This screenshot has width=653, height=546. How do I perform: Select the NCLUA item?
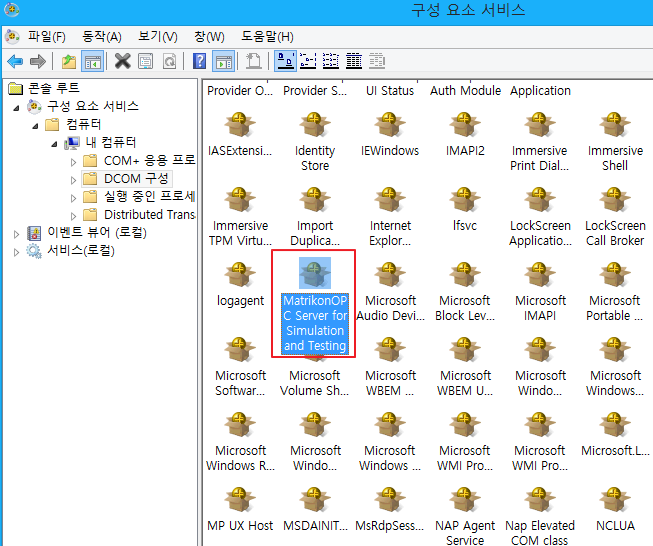[x=615, y=509]
